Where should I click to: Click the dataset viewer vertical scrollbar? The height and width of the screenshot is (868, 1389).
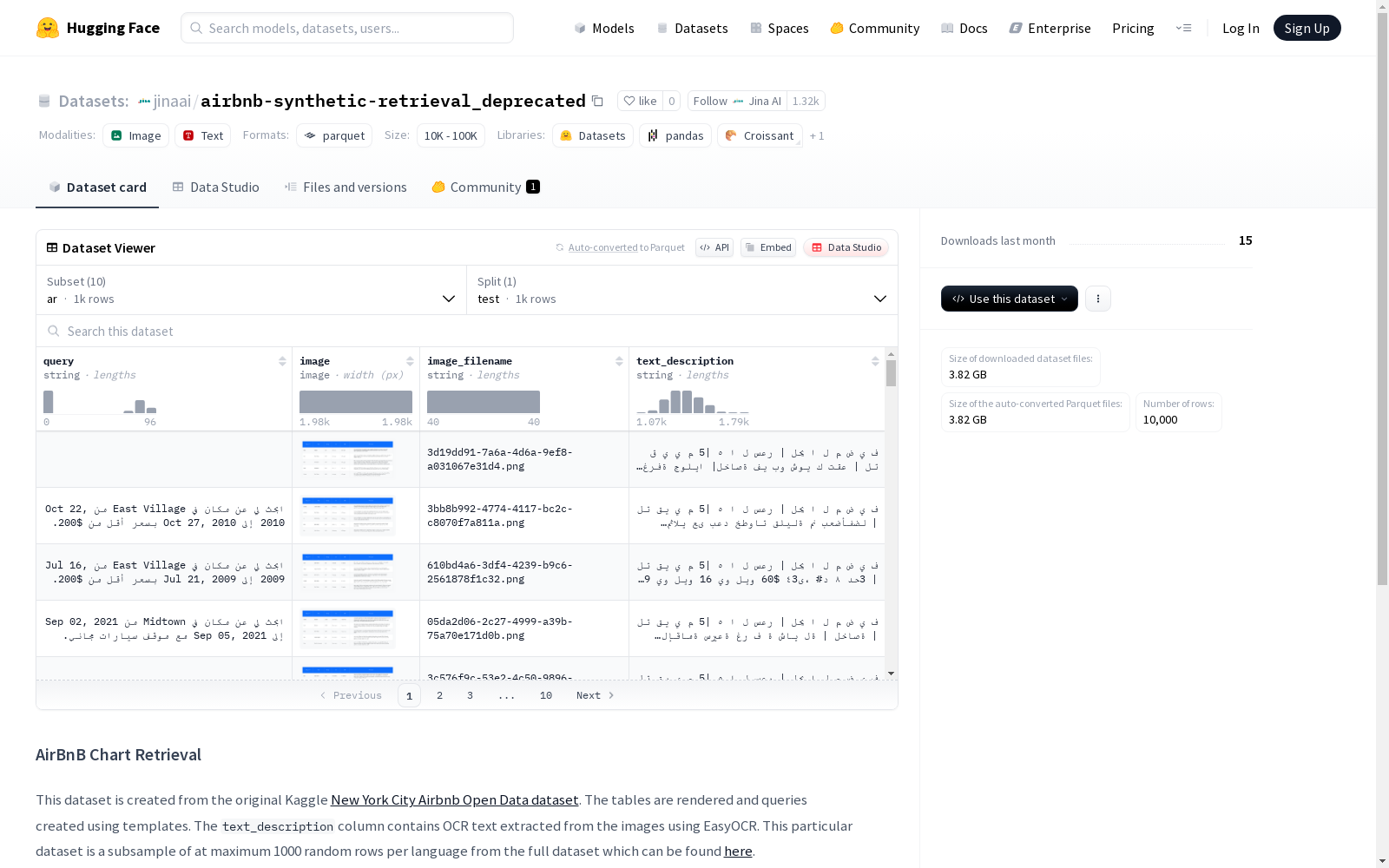tap(891, 373)
